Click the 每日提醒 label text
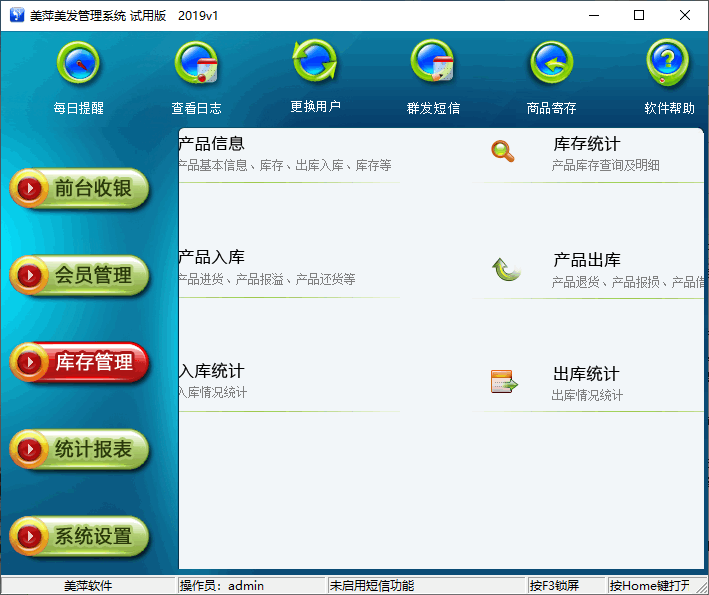Image resolution: width=709 pixels, height=595 pixels. pyautogui.click(x=79, y=108)
